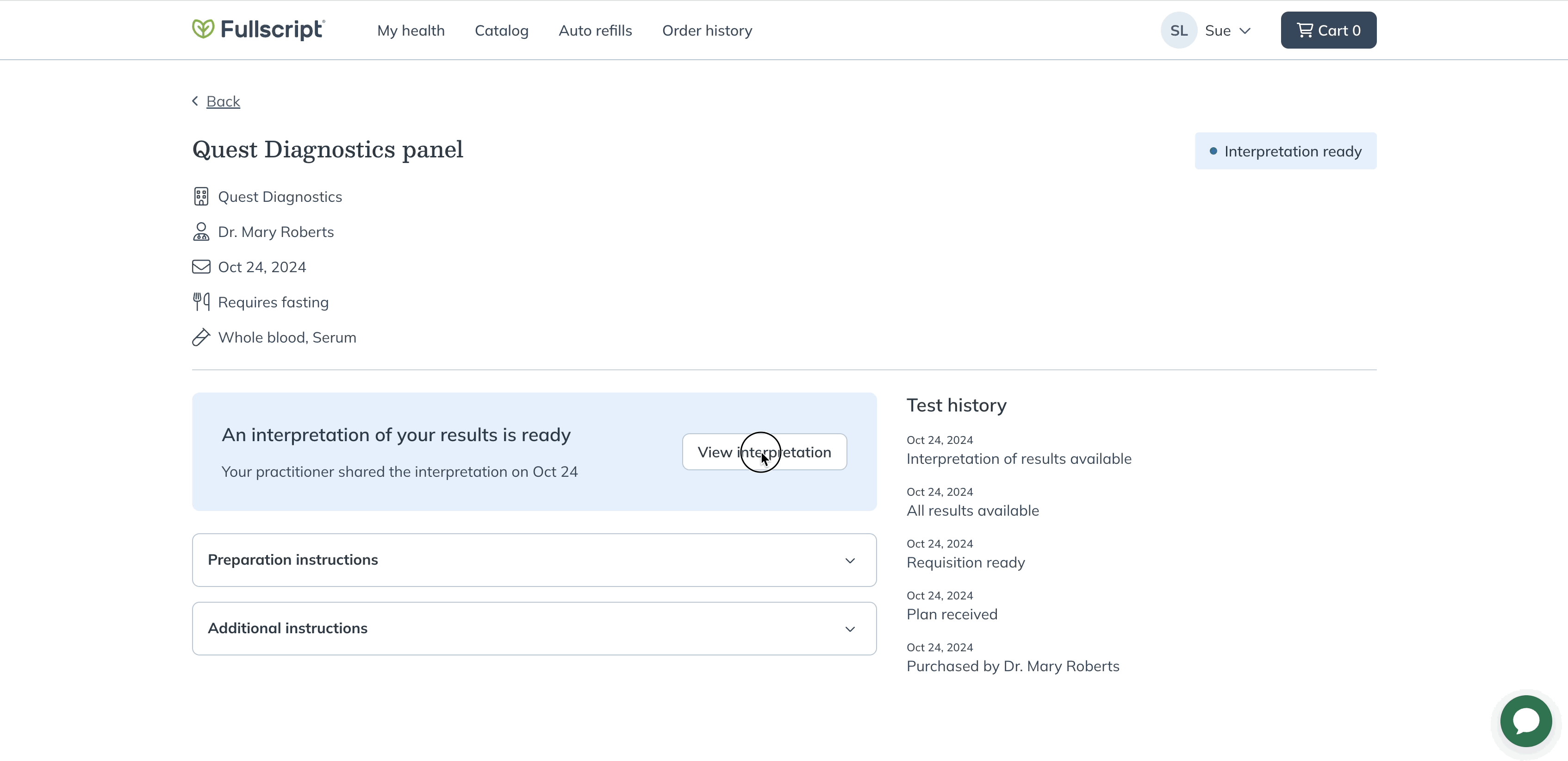Click the SL user avatar
Image resolution: width=1568 pixels, height=761 pixels.
click(x=1178, y=31)
